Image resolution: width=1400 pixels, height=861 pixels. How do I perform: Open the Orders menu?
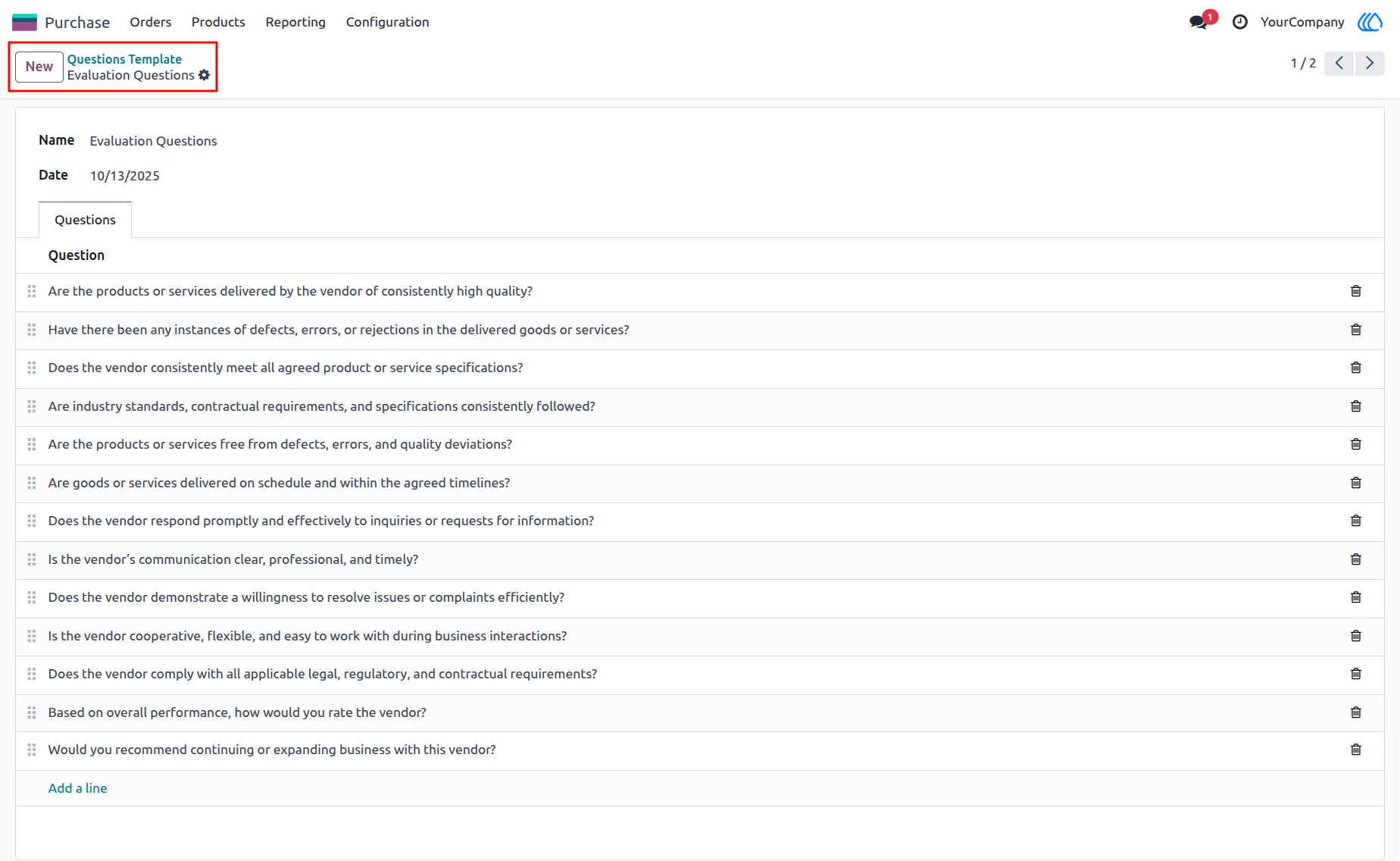[x=150, y=22]
